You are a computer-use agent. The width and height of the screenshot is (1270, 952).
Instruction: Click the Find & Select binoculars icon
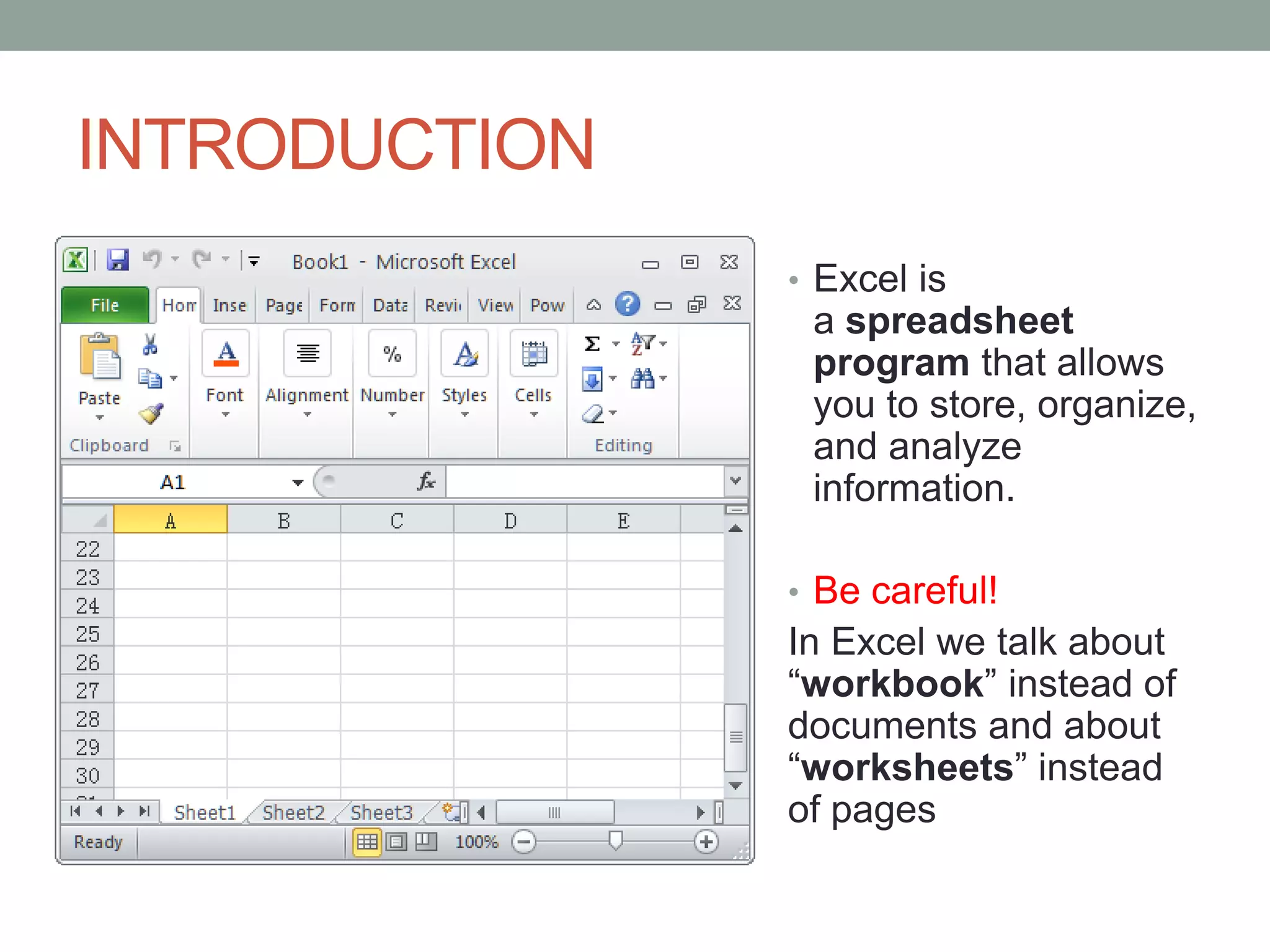(x=642, y=379)
